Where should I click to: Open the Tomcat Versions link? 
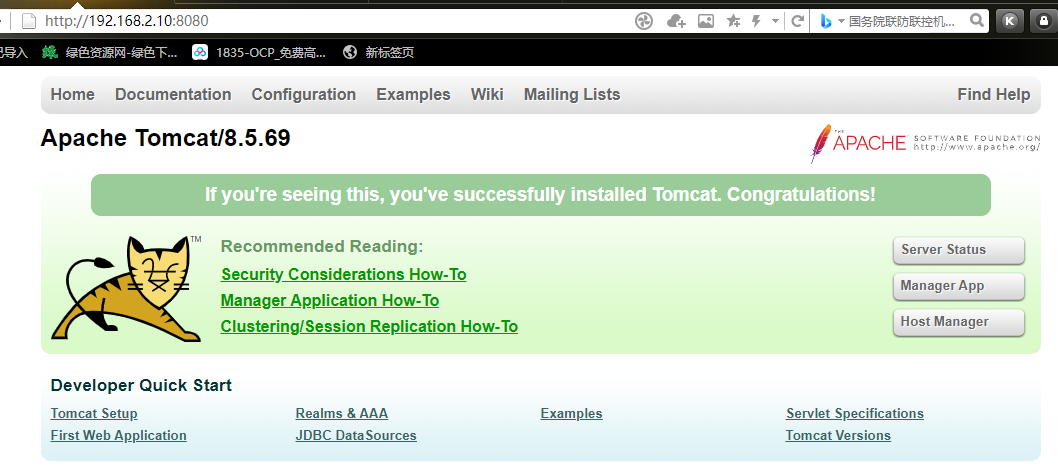(838, 436)
